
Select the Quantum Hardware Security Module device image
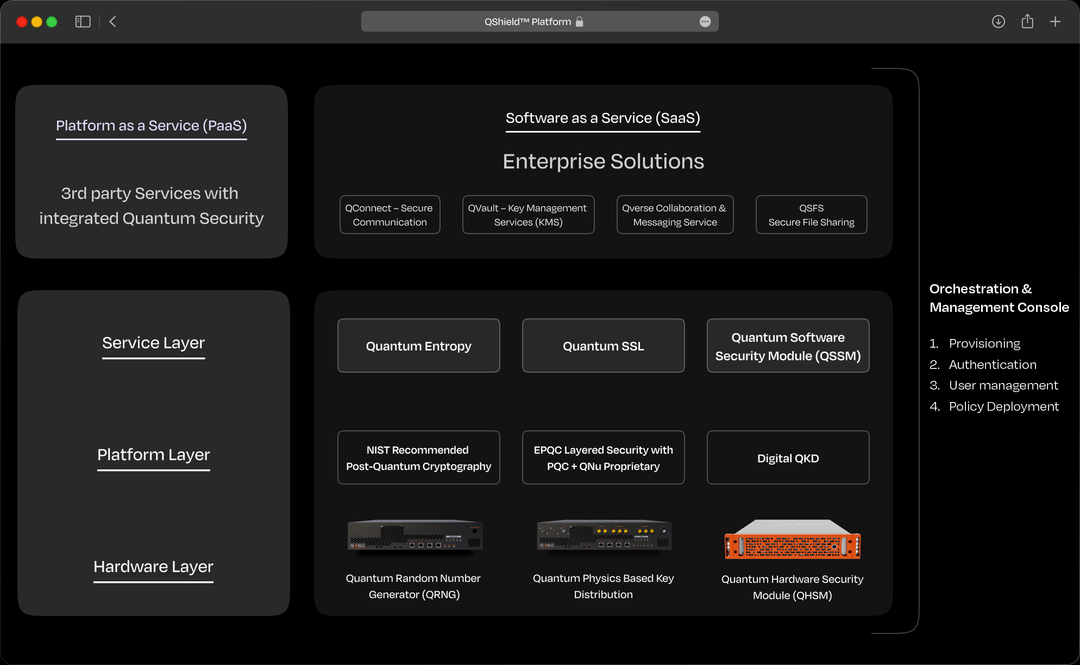[792, 538]
